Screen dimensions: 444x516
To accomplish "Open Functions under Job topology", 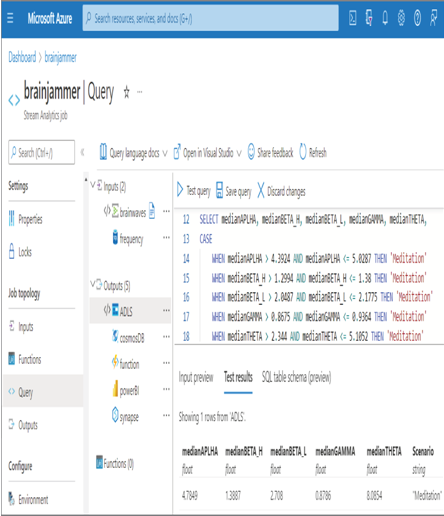I will click(x=25, y=359).
